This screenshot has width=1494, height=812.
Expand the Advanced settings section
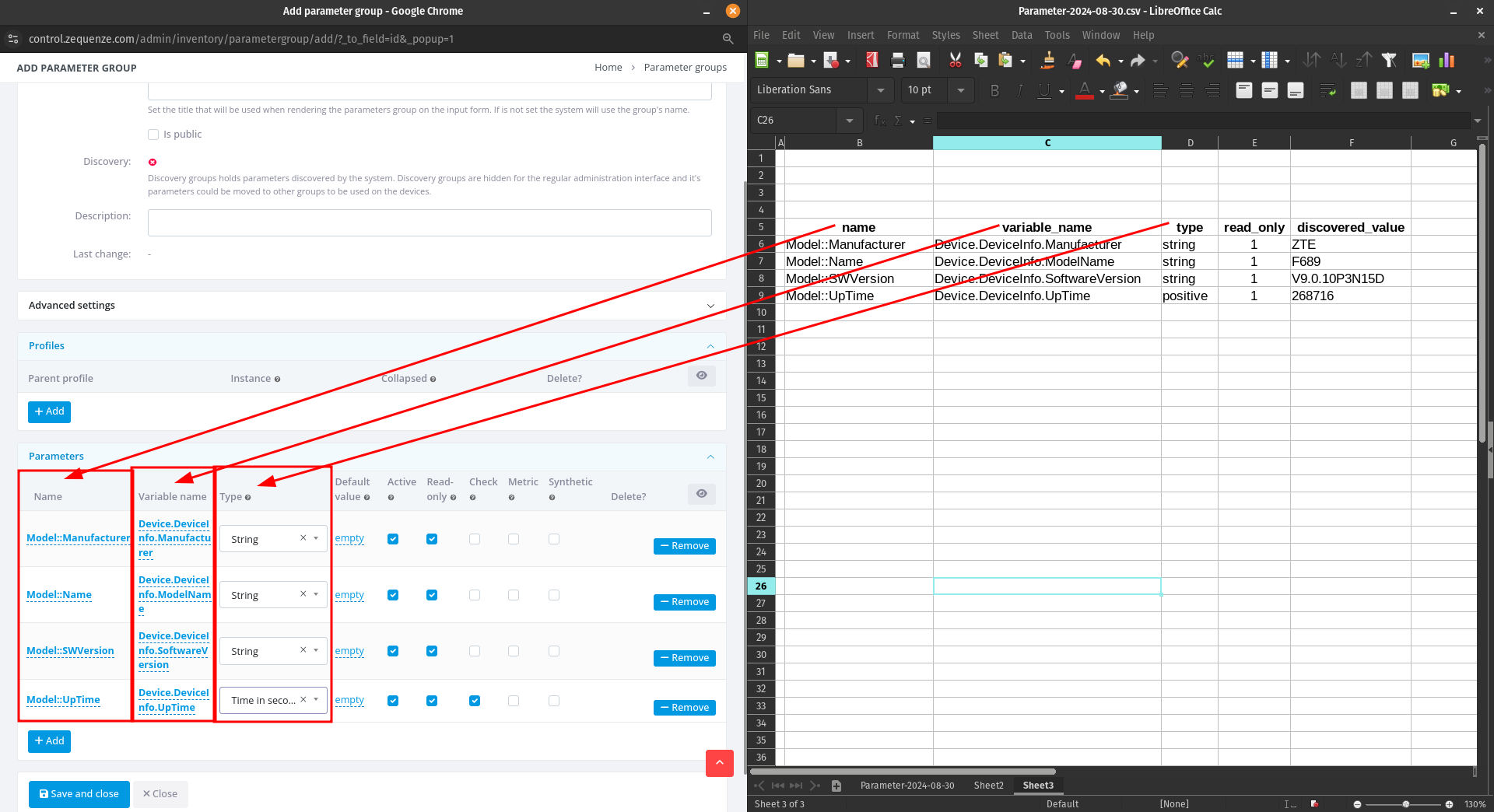click(371, 306)
